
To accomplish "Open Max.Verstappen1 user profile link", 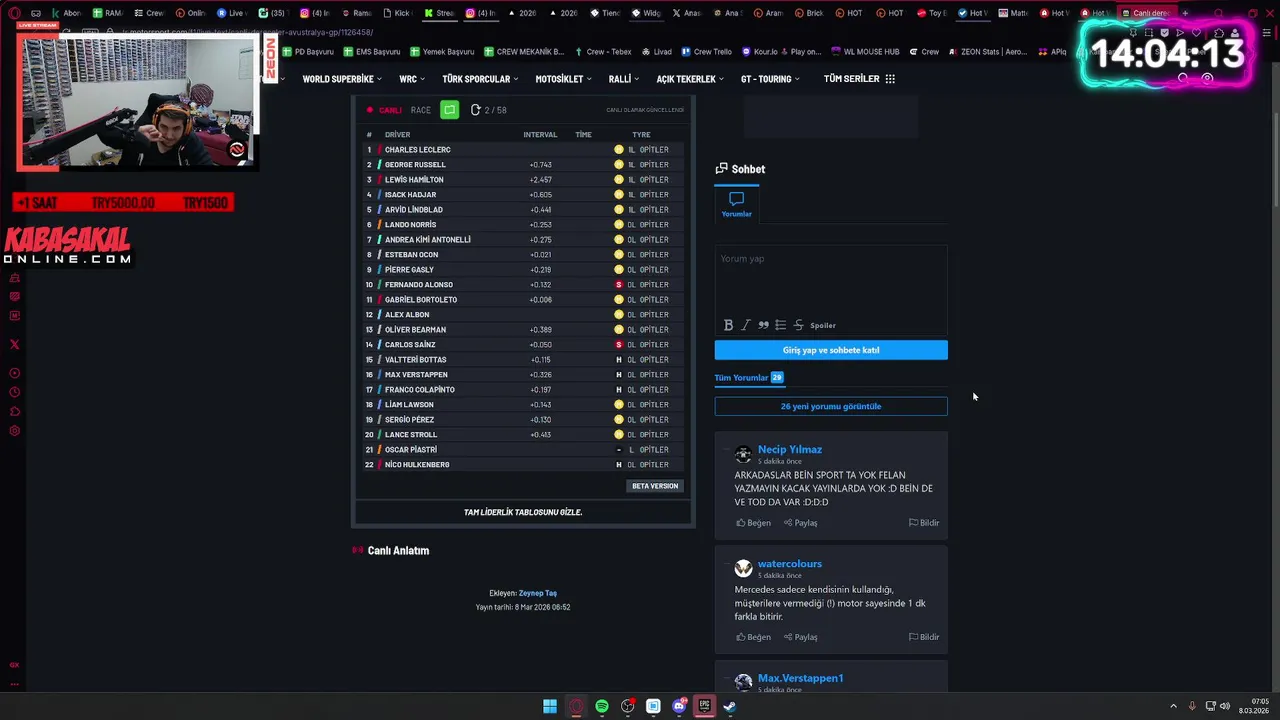I will 801,678.
